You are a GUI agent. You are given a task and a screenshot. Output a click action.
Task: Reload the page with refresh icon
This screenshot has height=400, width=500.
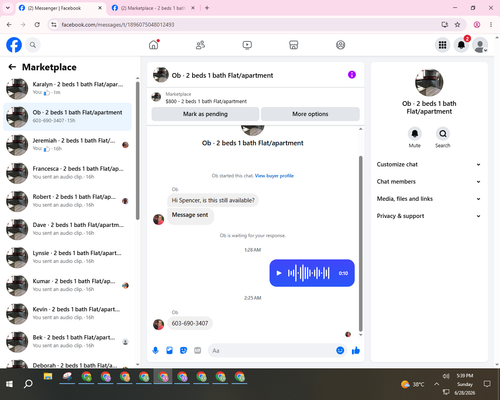37,25
